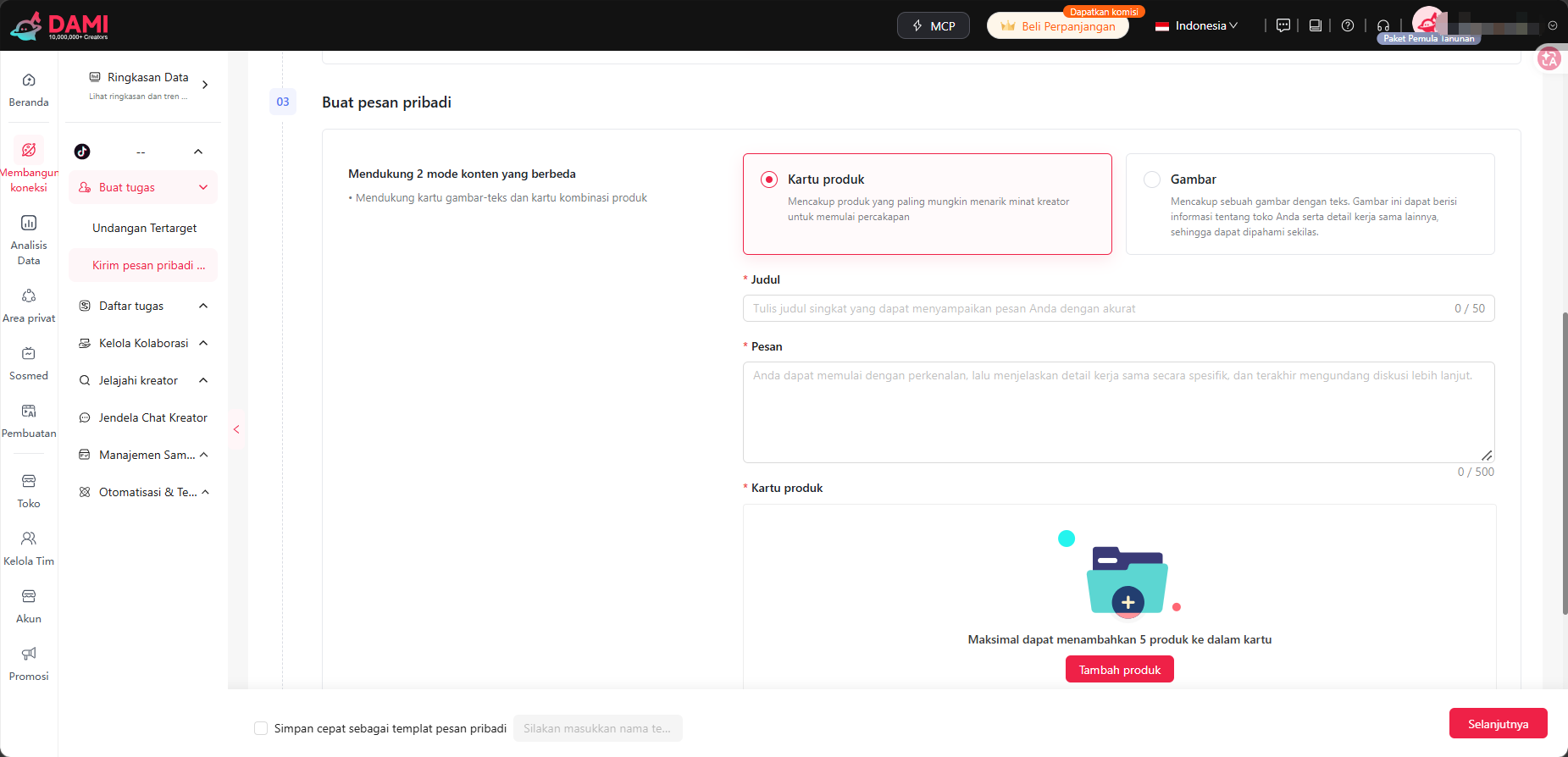Click the MCP button

tap(934, 25)
